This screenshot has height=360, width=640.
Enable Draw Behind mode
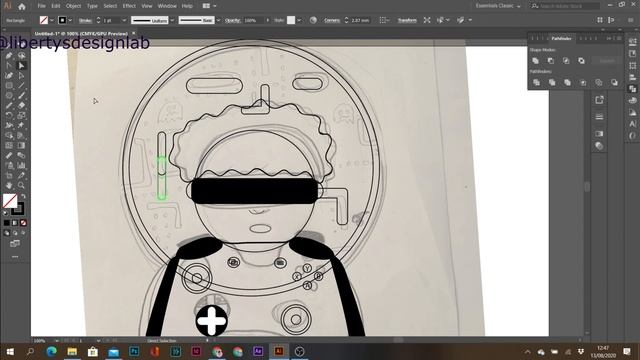coord(15,233)
